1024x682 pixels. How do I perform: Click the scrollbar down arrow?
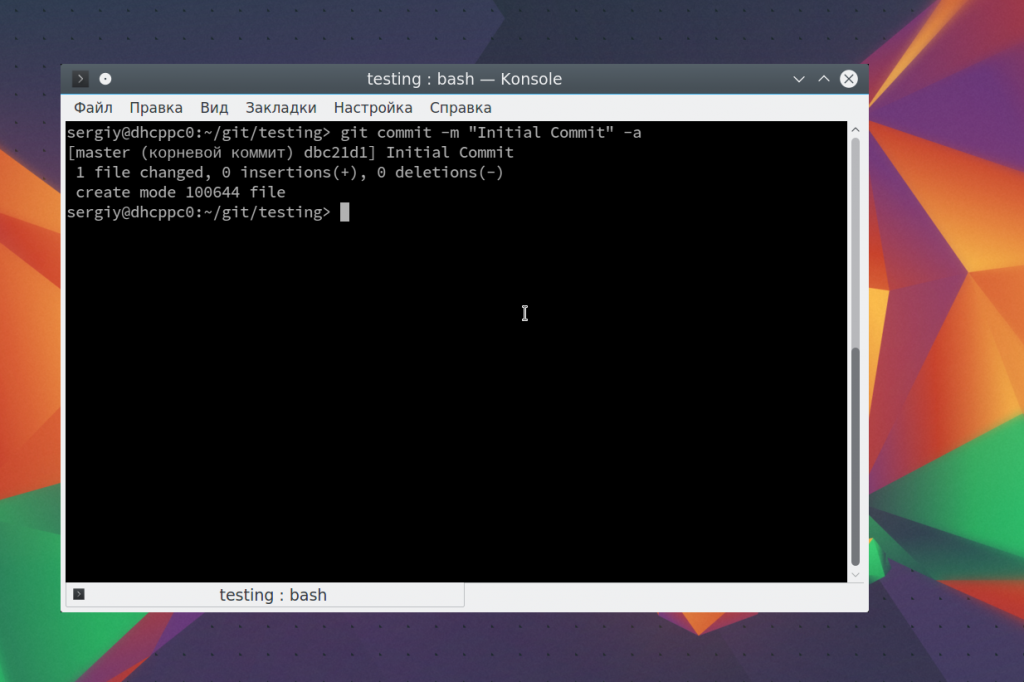click(x=855, y=575)
